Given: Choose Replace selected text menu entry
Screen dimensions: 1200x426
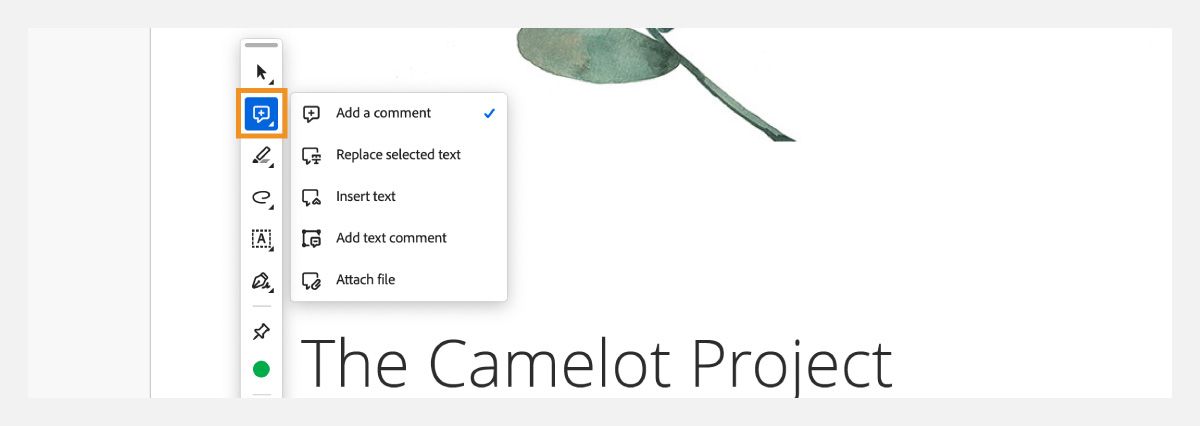Looking at the screenshot, I should (398, 155).
